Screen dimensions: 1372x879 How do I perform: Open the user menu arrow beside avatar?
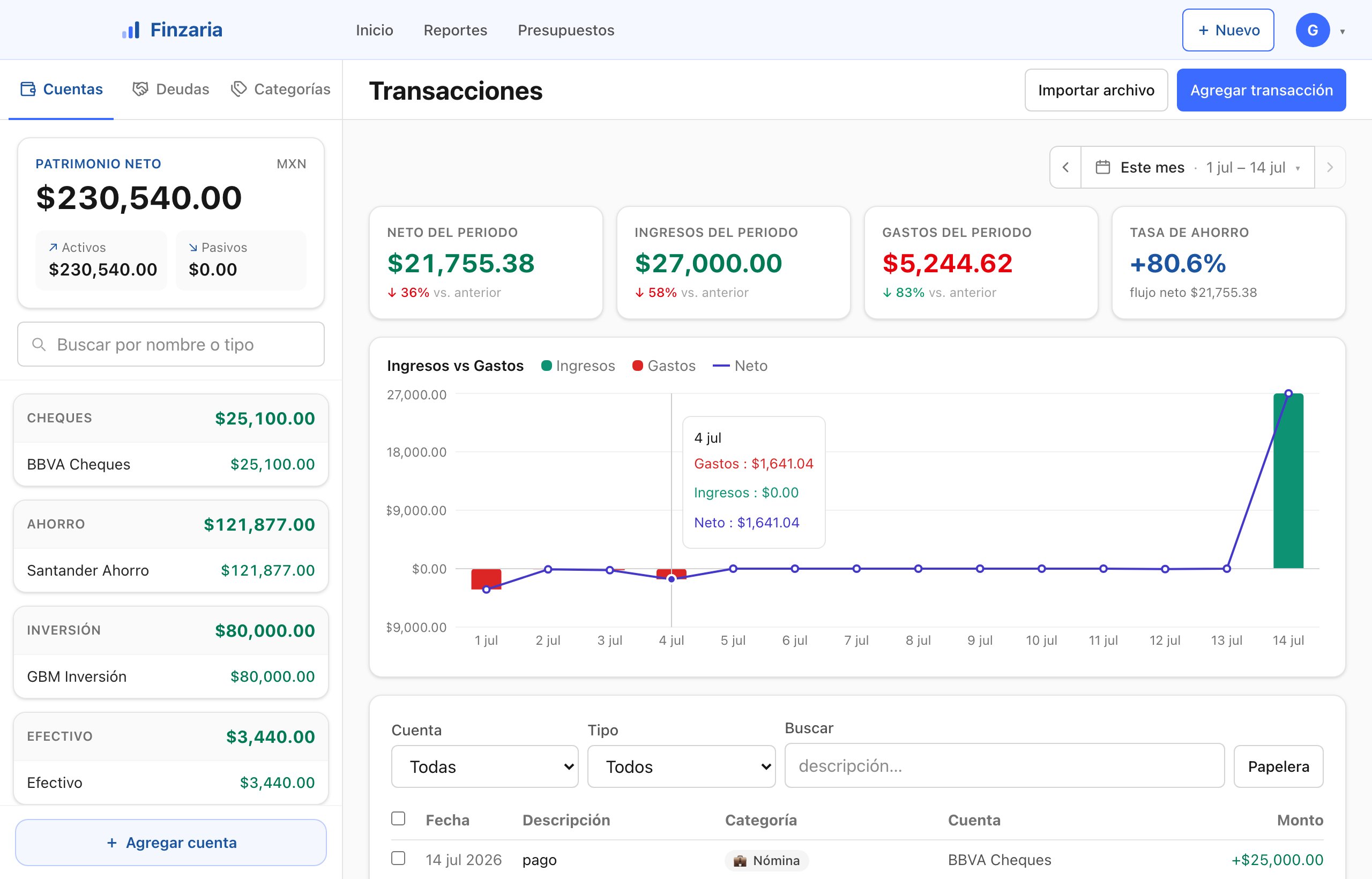tap(1343, 32)
